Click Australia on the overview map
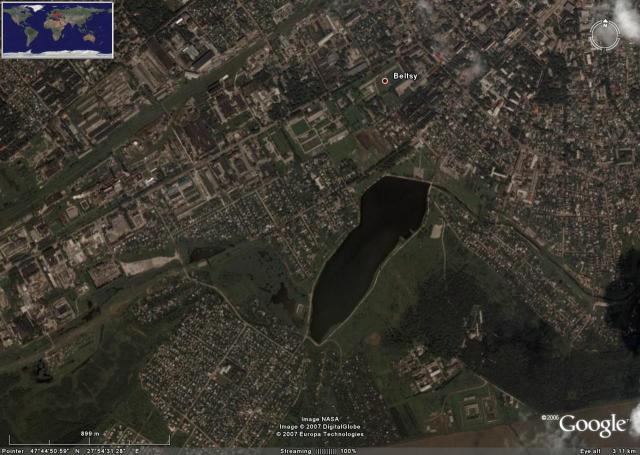This screenshot has width=640, height=455. tap(88, 38)
